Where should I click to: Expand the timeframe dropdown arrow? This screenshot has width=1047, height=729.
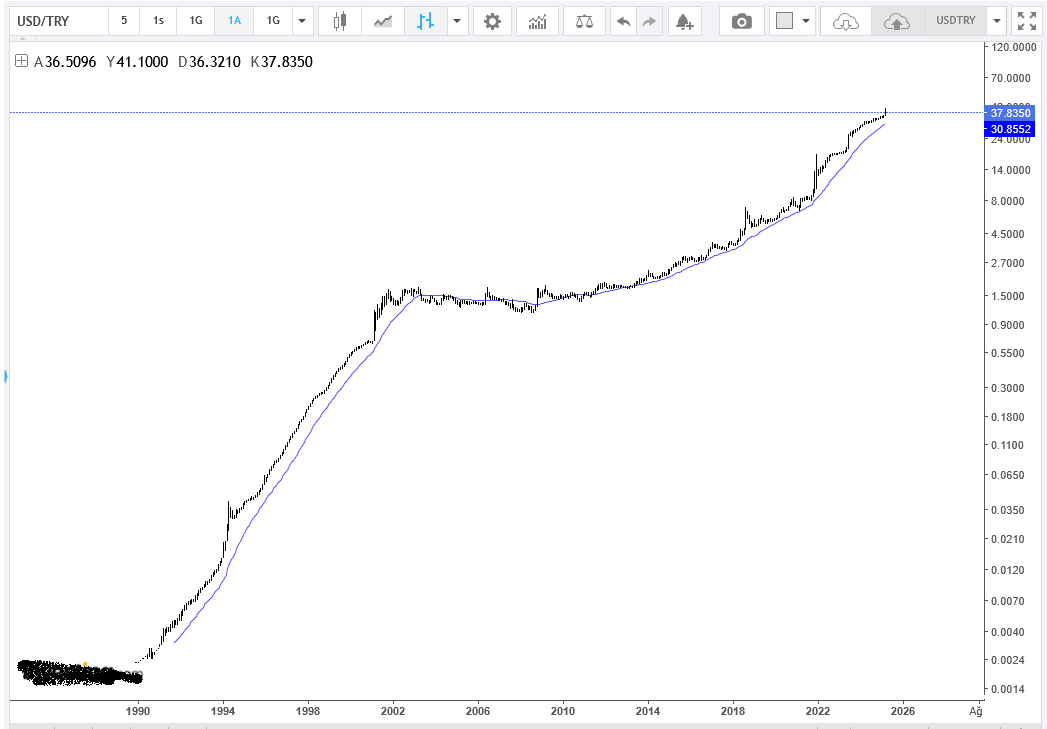[303, 20]
